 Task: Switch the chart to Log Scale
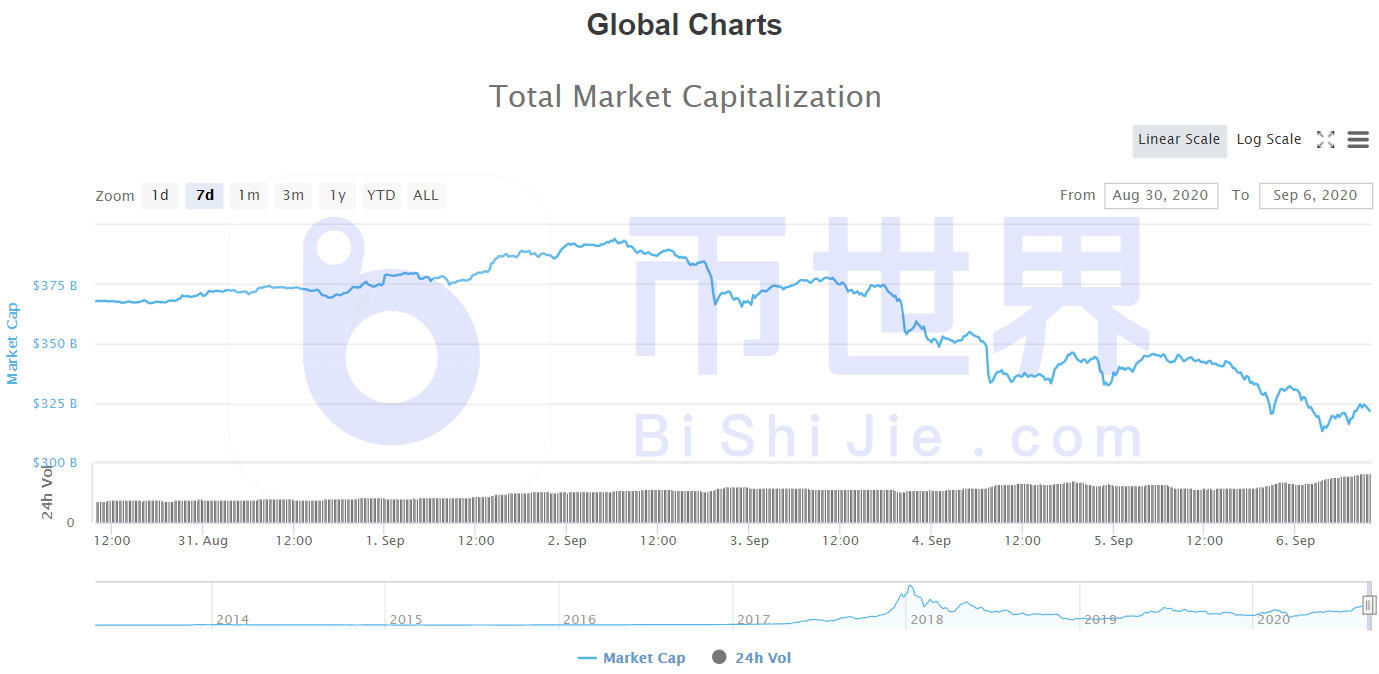1268,139
